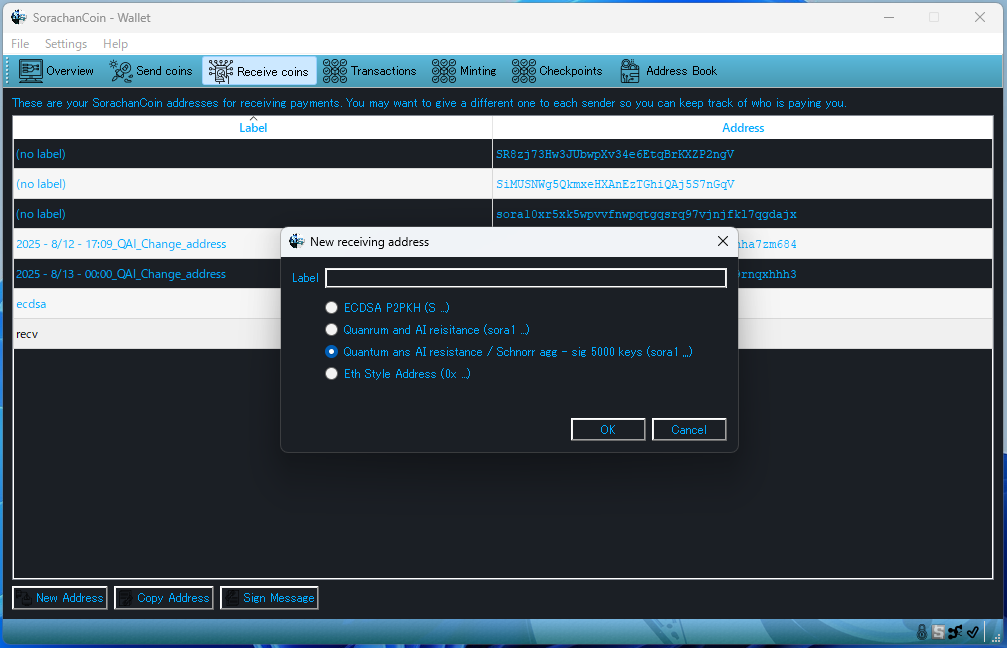Screen dimensions: 1007x648
Task: Select the Eth Style Address option
Action: tap(332, 374)
